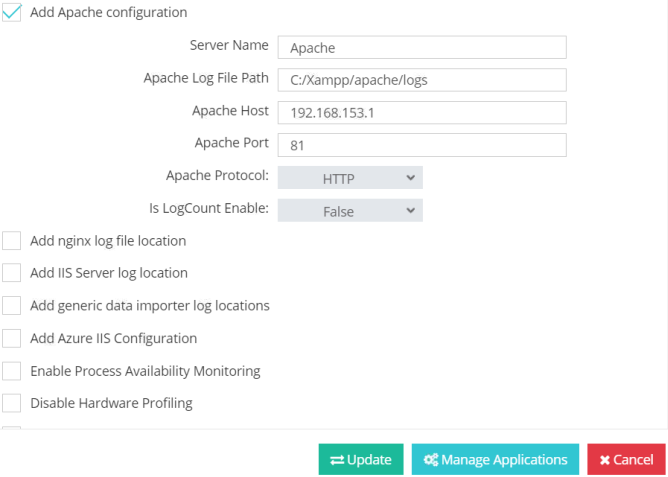The image size is (668, 477).
Task: Click the Is LogCount Enable label
Action: 209,208
